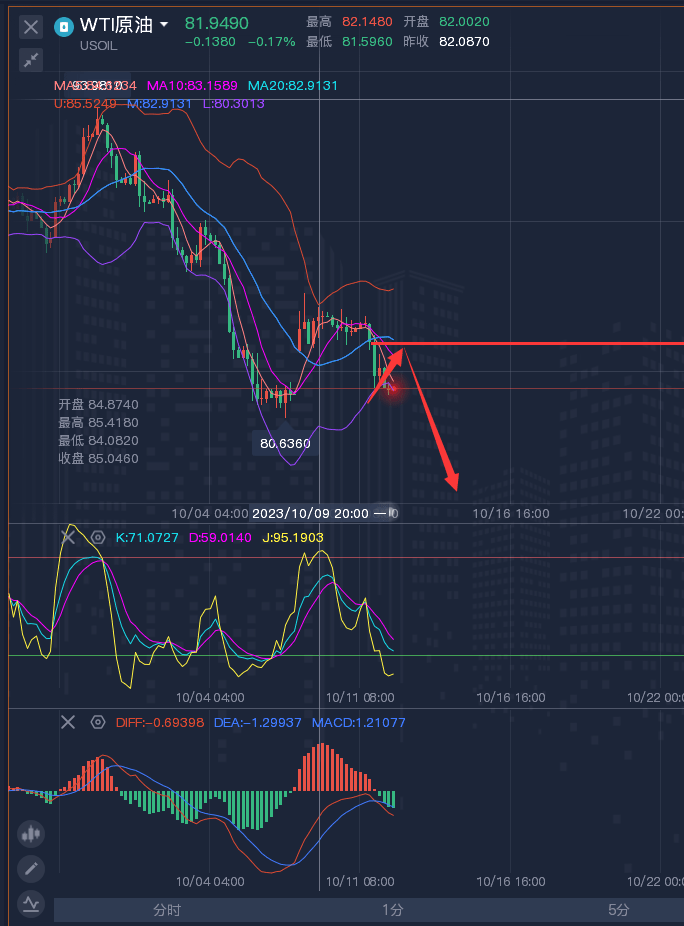Remove the KDJ indicator panel

pyautogui.click(x=68, y=537)
